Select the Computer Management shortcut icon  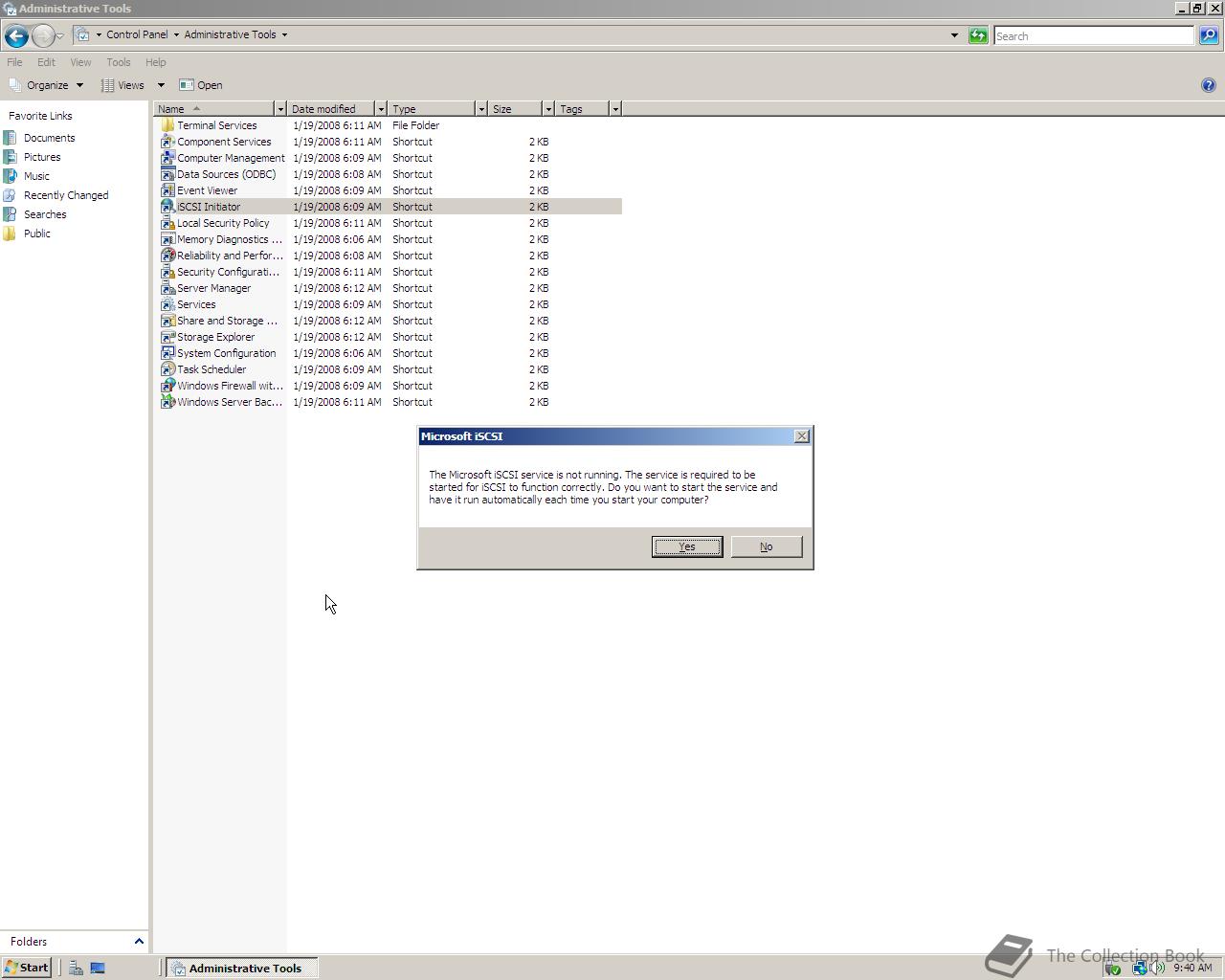[167, 158]
